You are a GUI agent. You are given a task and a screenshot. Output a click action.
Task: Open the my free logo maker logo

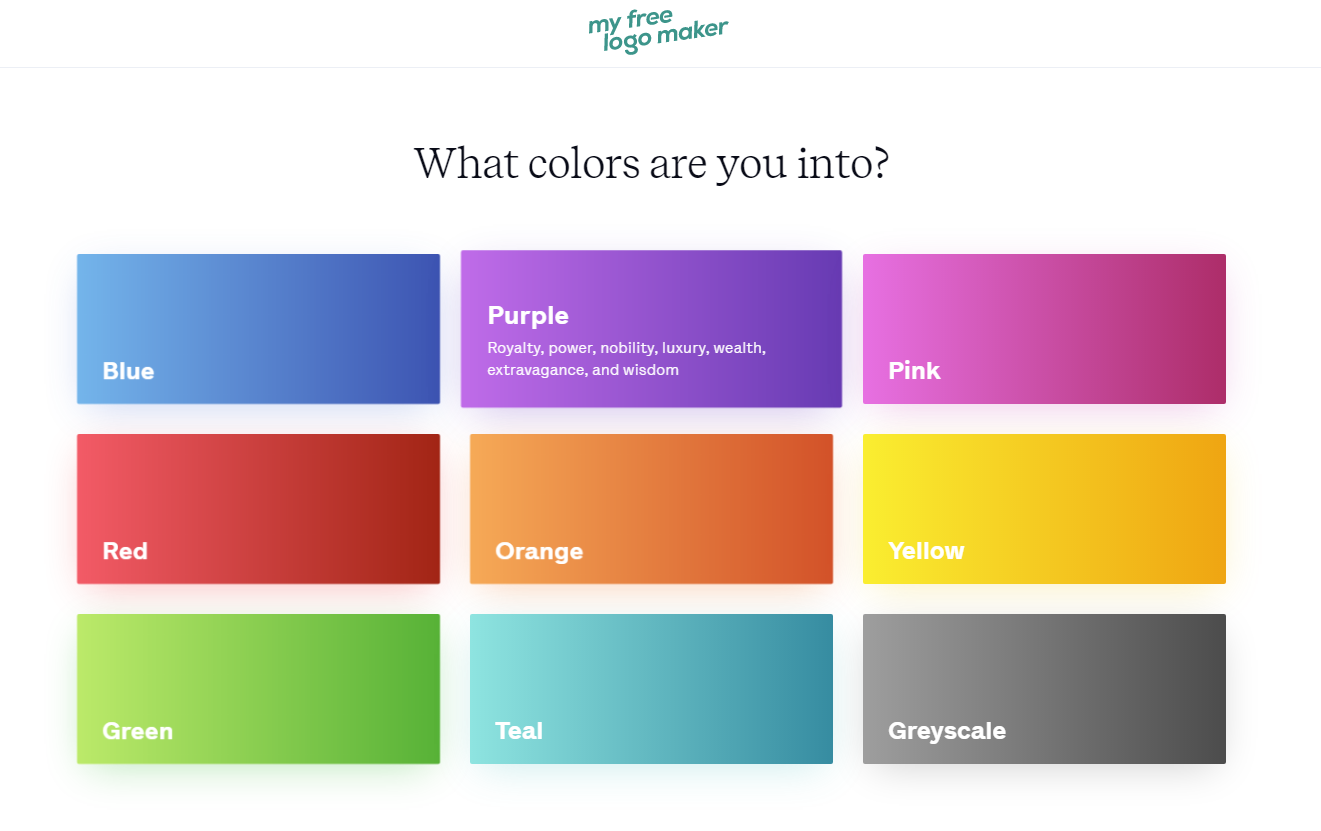click(x=658, y=32)
